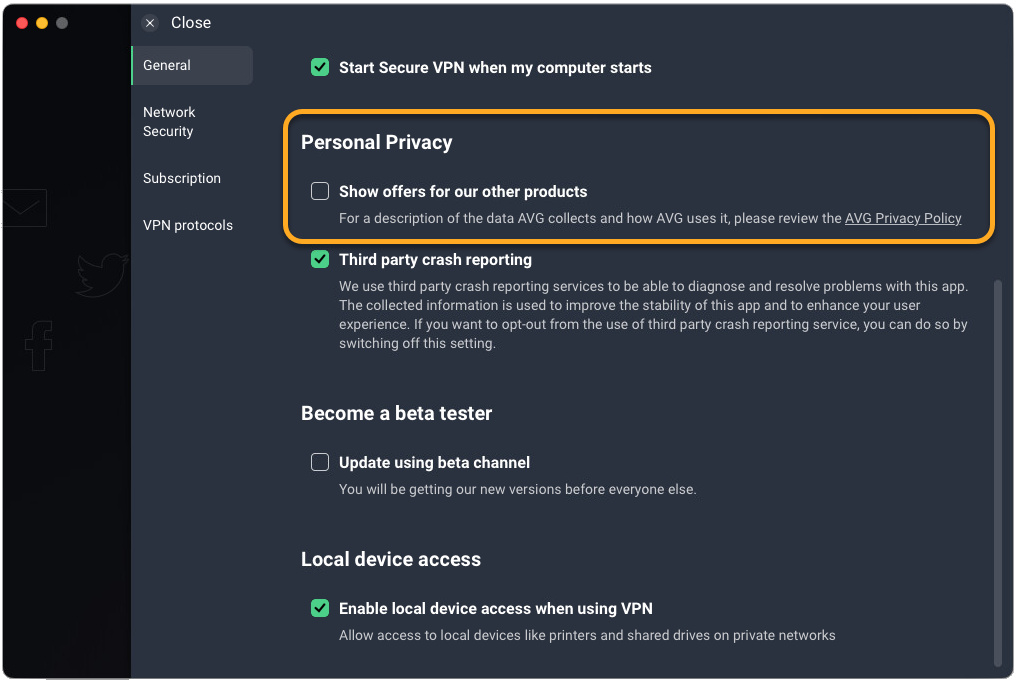Check the Update using beta channel box
1016x684 pixels.
click(x=320, y=462)
